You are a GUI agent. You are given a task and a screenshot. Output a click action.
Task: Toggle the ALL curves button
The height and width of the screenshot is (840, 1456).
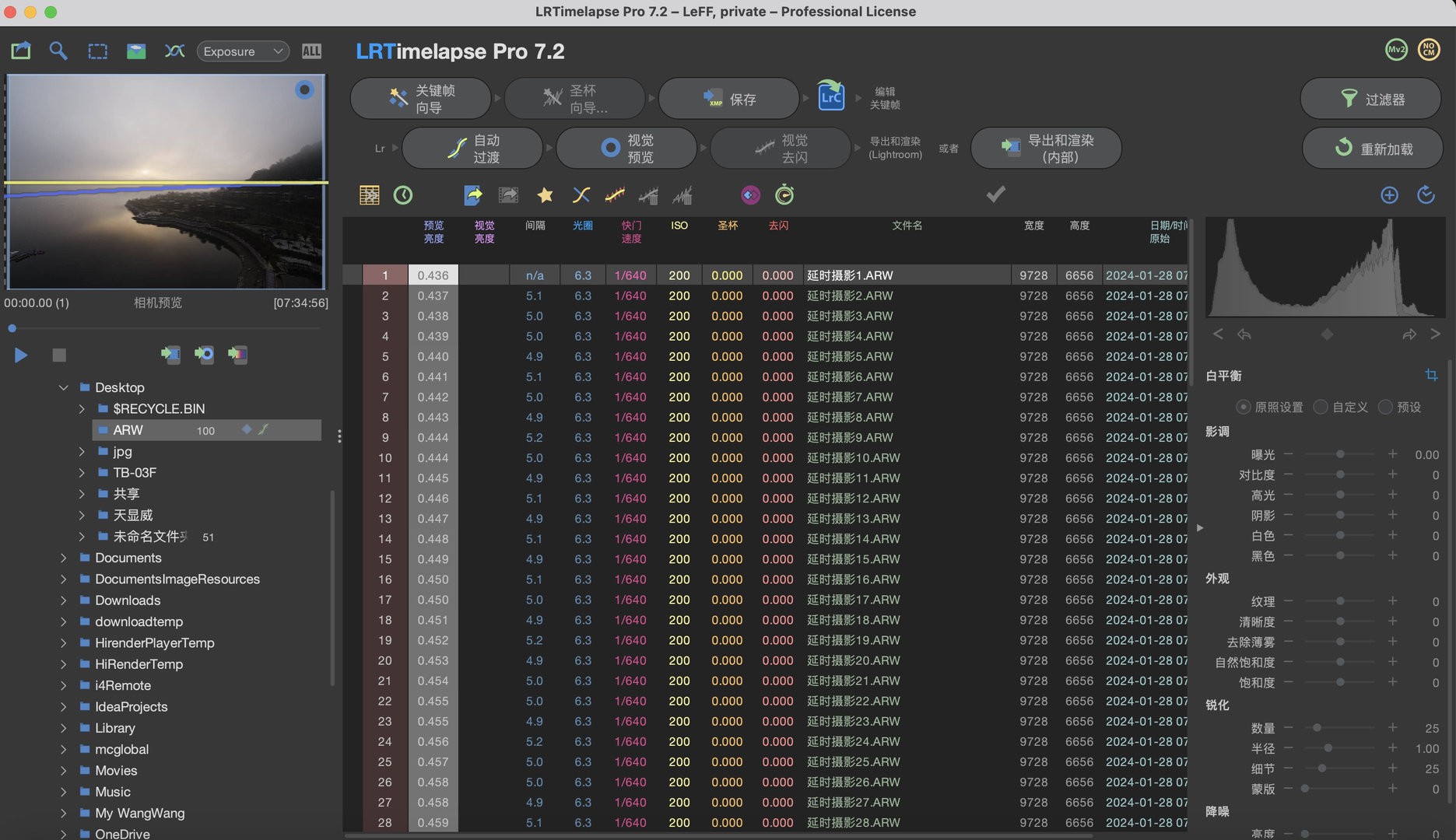311,51
